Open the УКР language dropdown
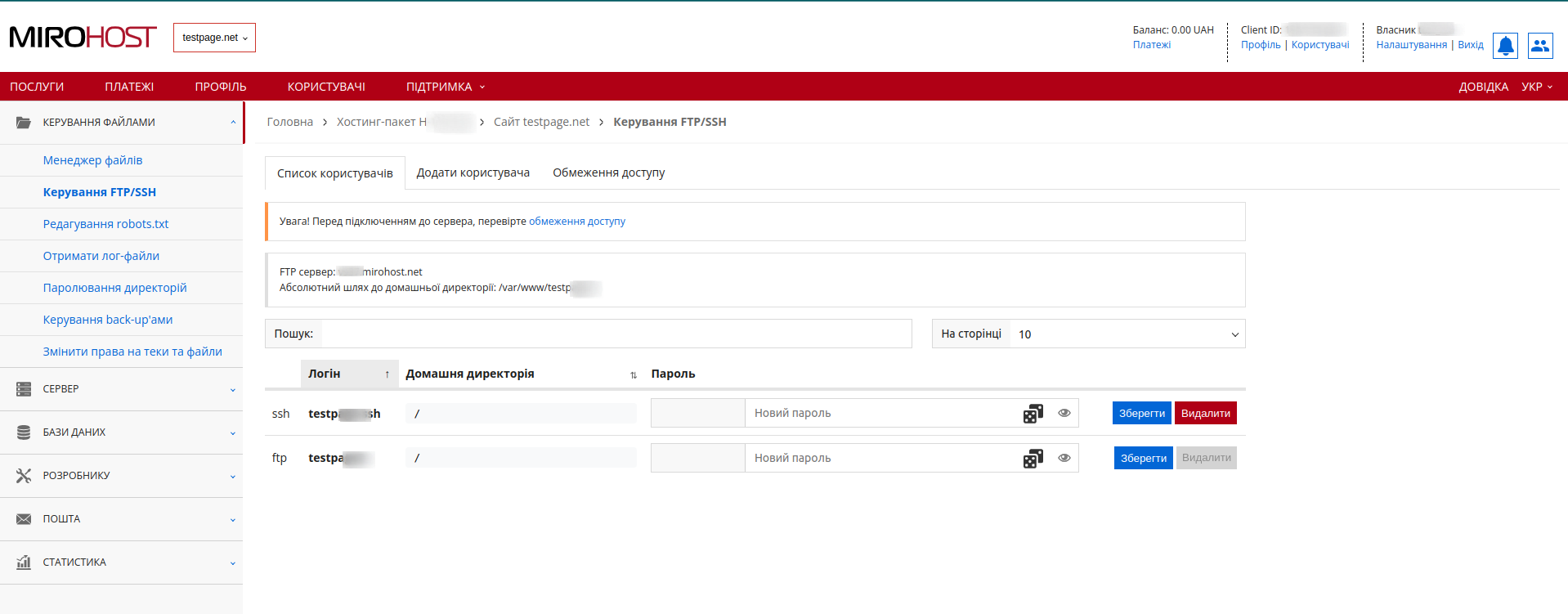 coord(1537,87)
